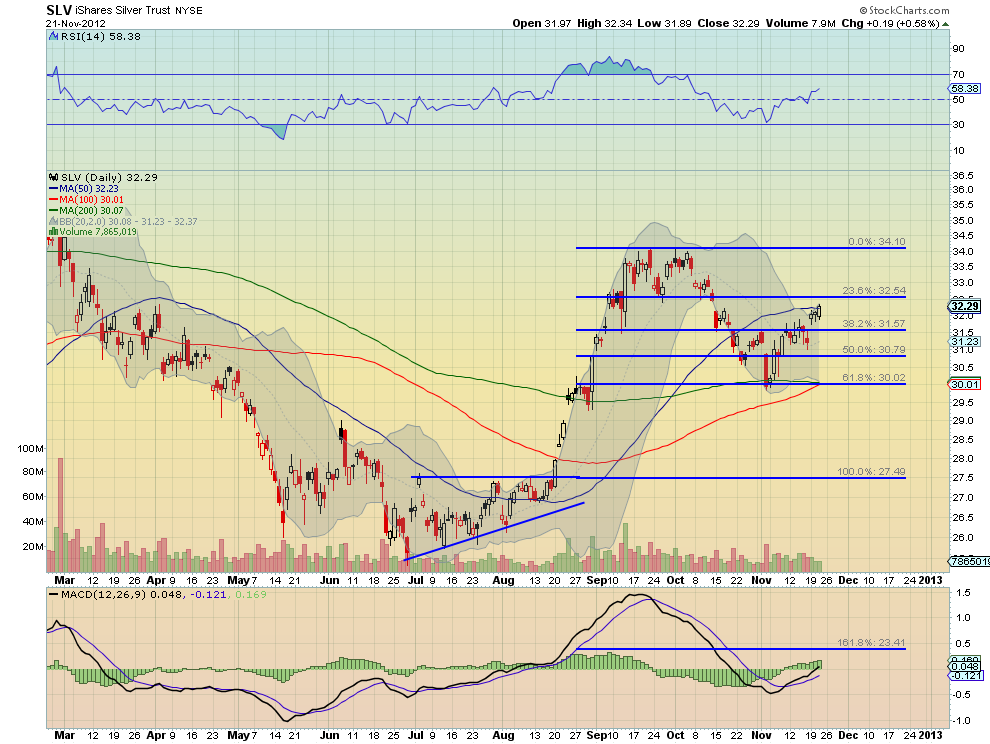Image resolution: width=990 pixels, height=744 pixels.
Task: Click the 38.2%: 31.57 Fibonacci label
Action: coord(874,323)
